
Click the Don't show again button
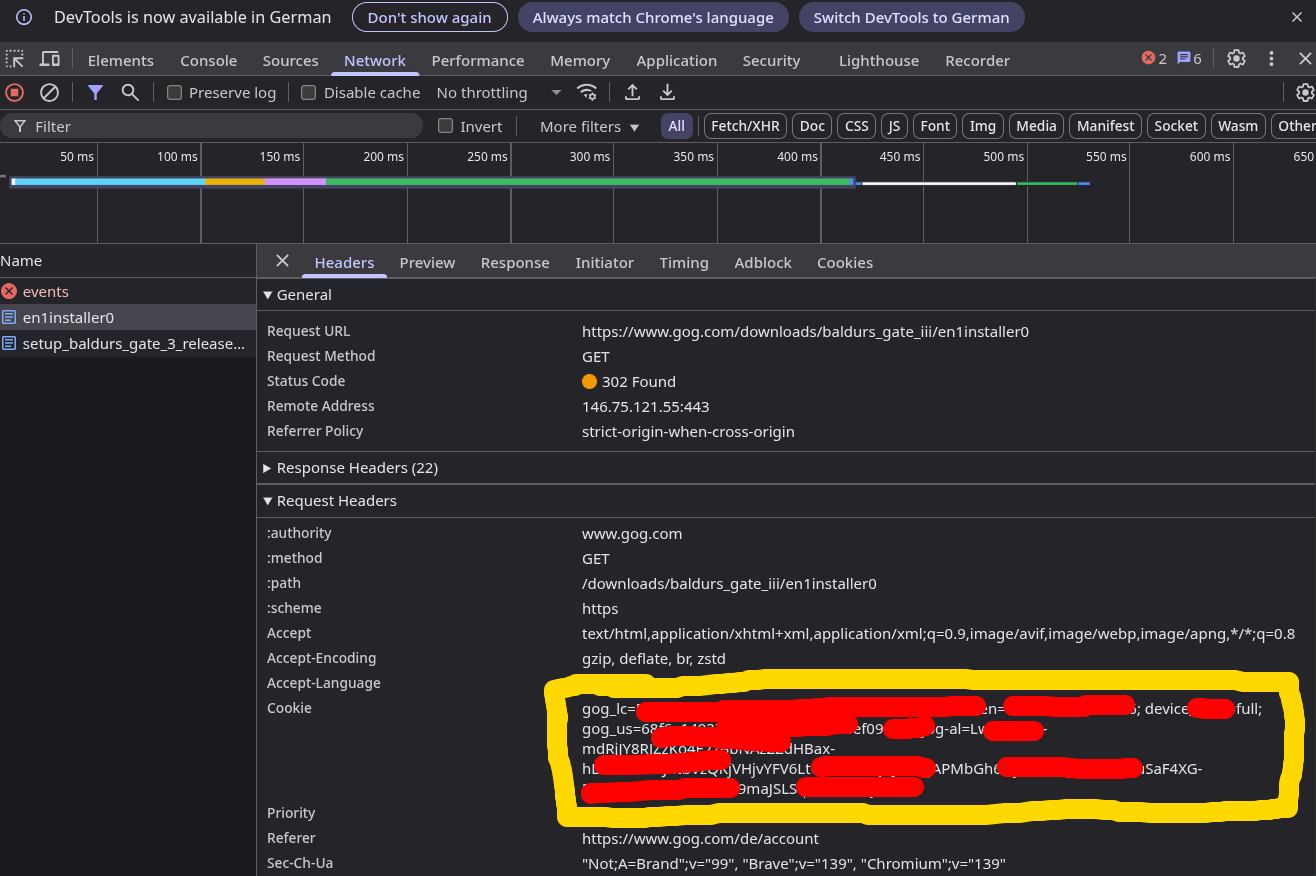[429, 17]
